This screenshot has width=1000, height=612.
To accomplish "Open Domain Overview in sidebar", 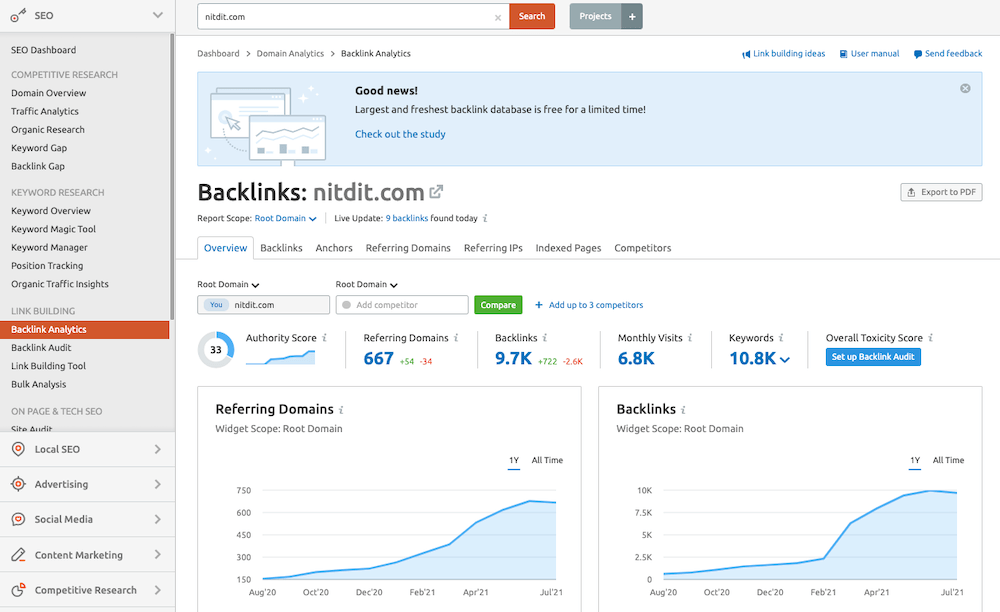I will (x=48, y=93).
